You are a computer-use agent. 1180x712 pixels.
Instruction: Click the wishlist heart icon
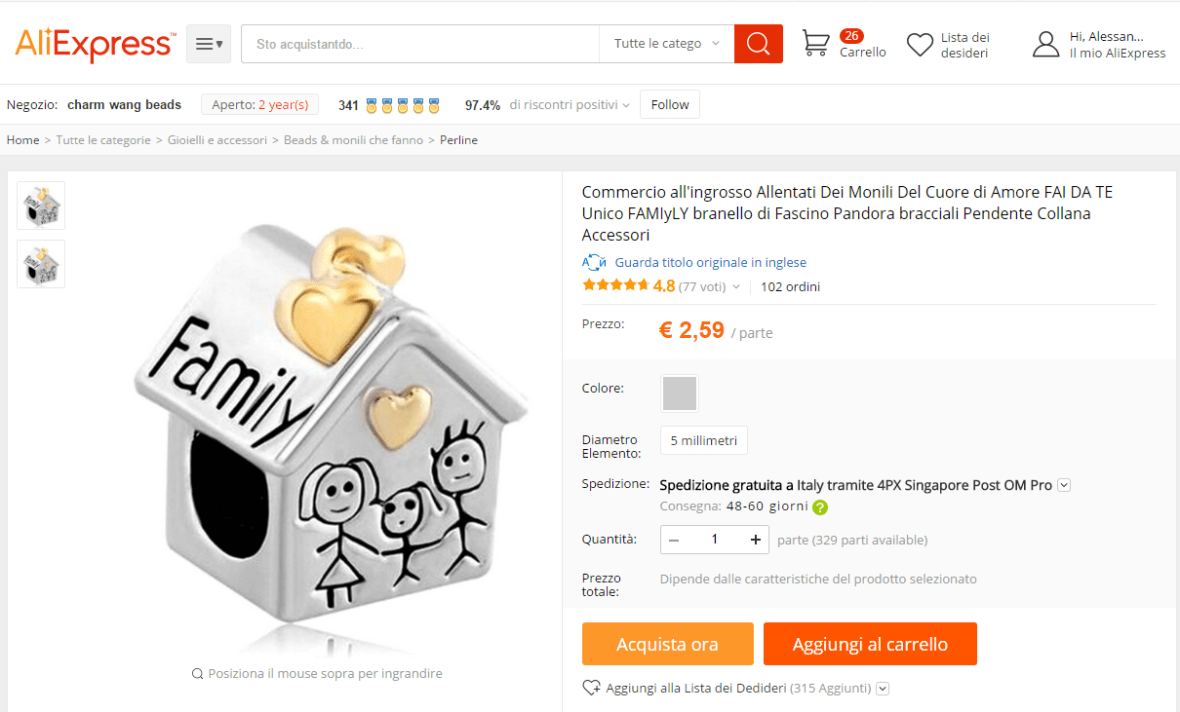(919, 45)
